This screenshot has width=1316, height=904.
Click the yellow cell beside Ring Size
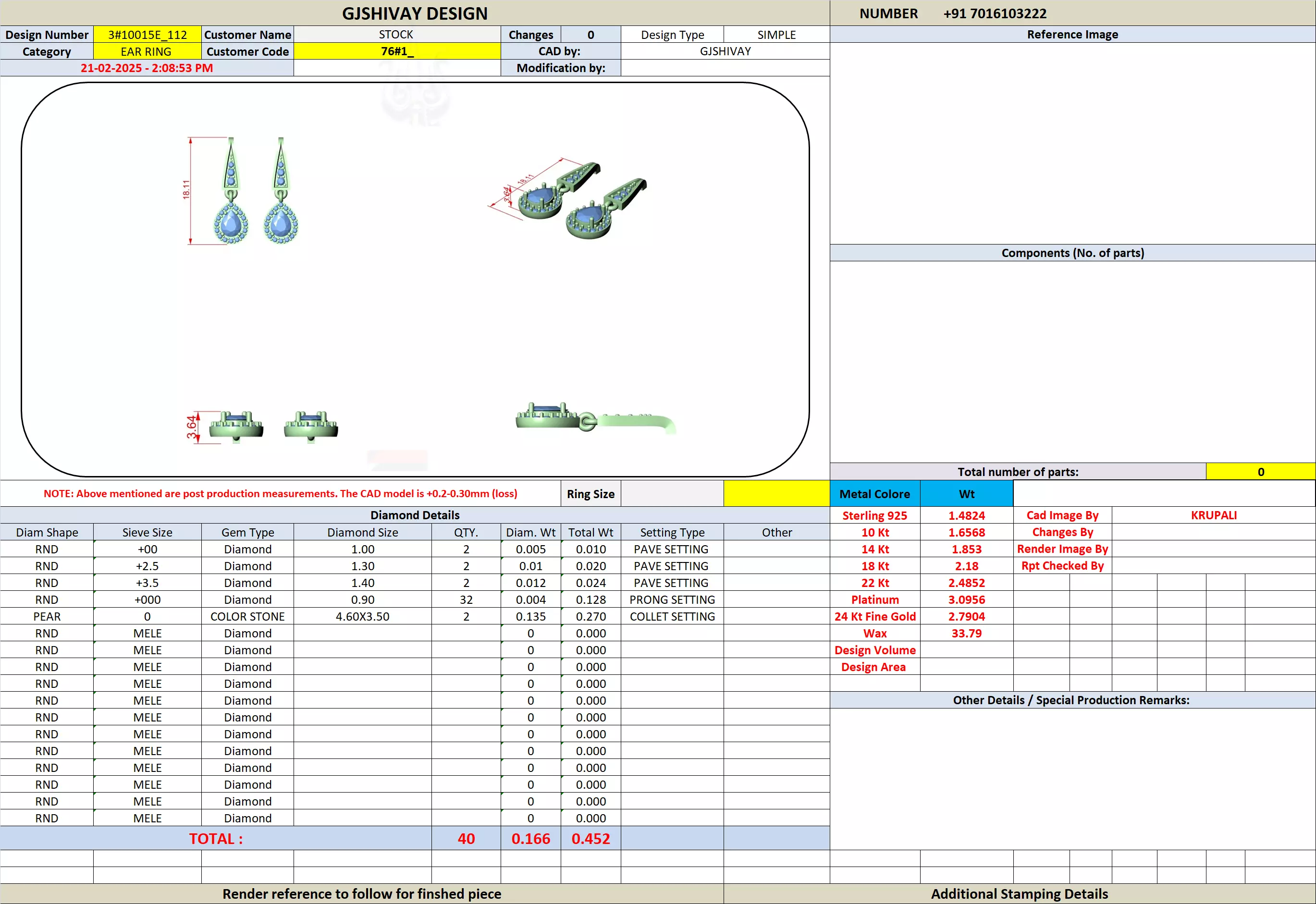click(x=776, y=493)
